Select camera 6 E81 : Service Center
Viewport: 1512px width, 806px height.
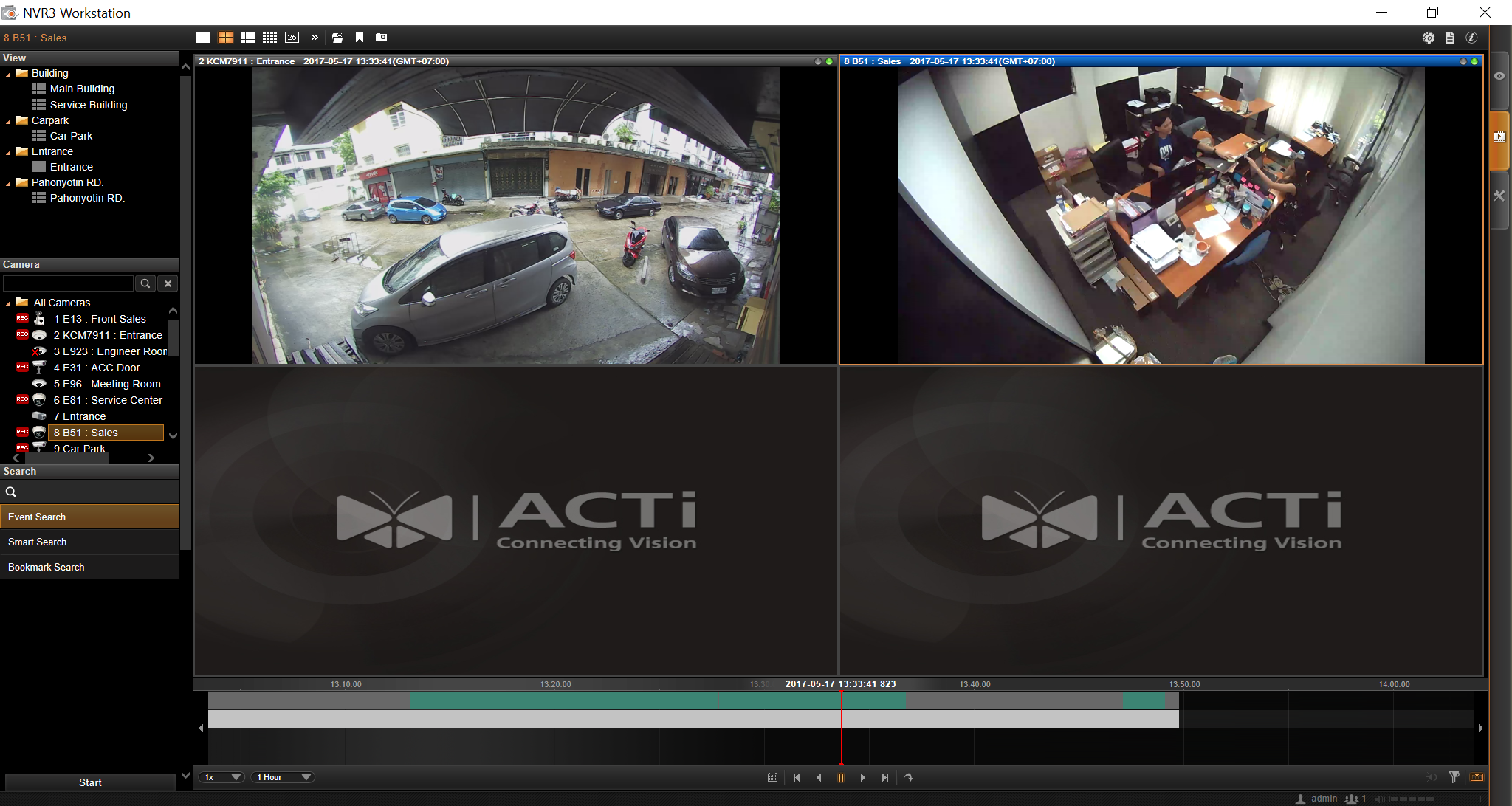click(108, 400)
